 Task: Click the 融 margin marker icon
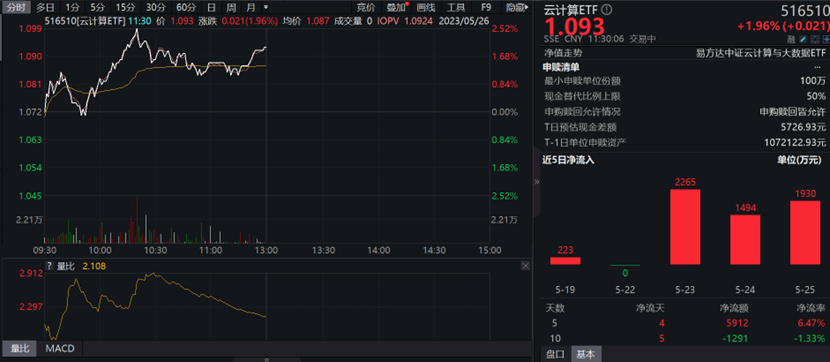tap(792, 39)
